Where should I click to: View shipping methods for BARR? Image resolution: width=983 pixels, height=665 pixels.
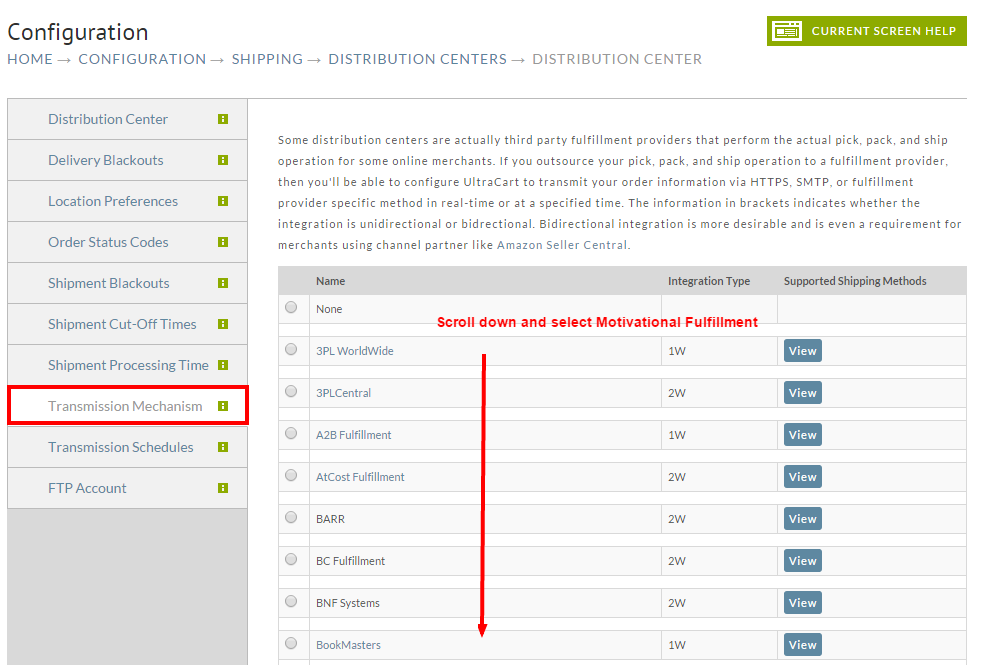point(802,519)
